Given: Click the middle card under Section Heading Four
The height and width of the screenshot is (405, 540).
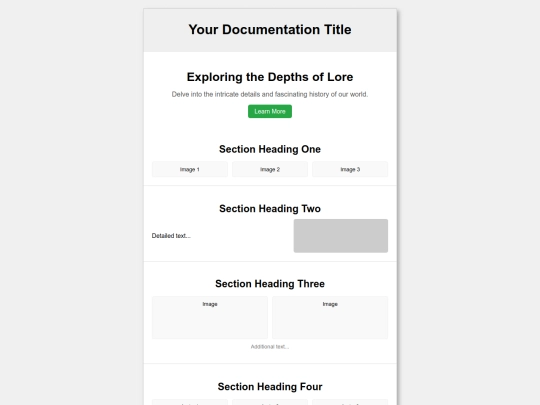Looking at the screenshot, I should tap(270, 402).
